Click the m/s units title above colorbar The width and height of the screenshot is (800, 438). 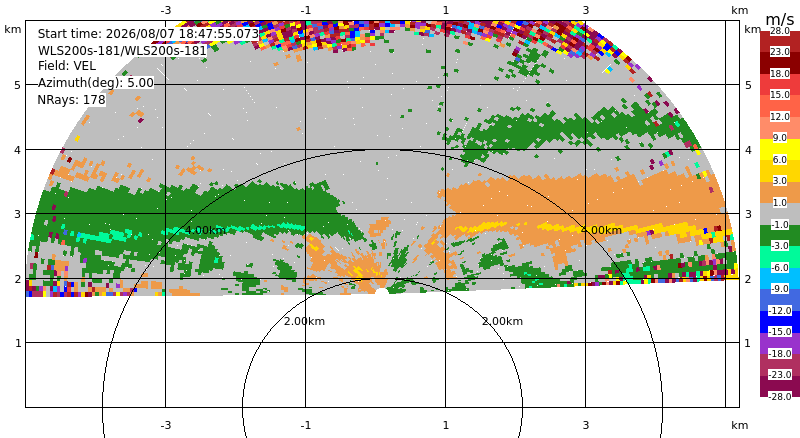780,19
